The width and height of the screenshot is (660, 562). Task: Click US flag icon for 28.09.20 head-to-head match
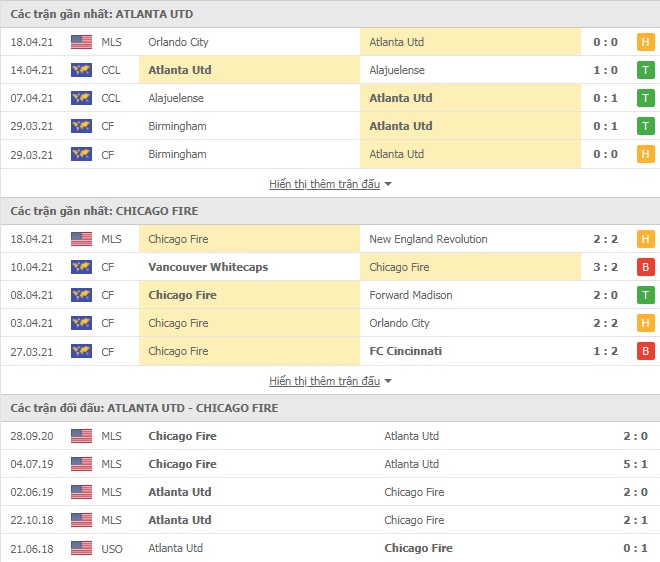coord(81,436)
